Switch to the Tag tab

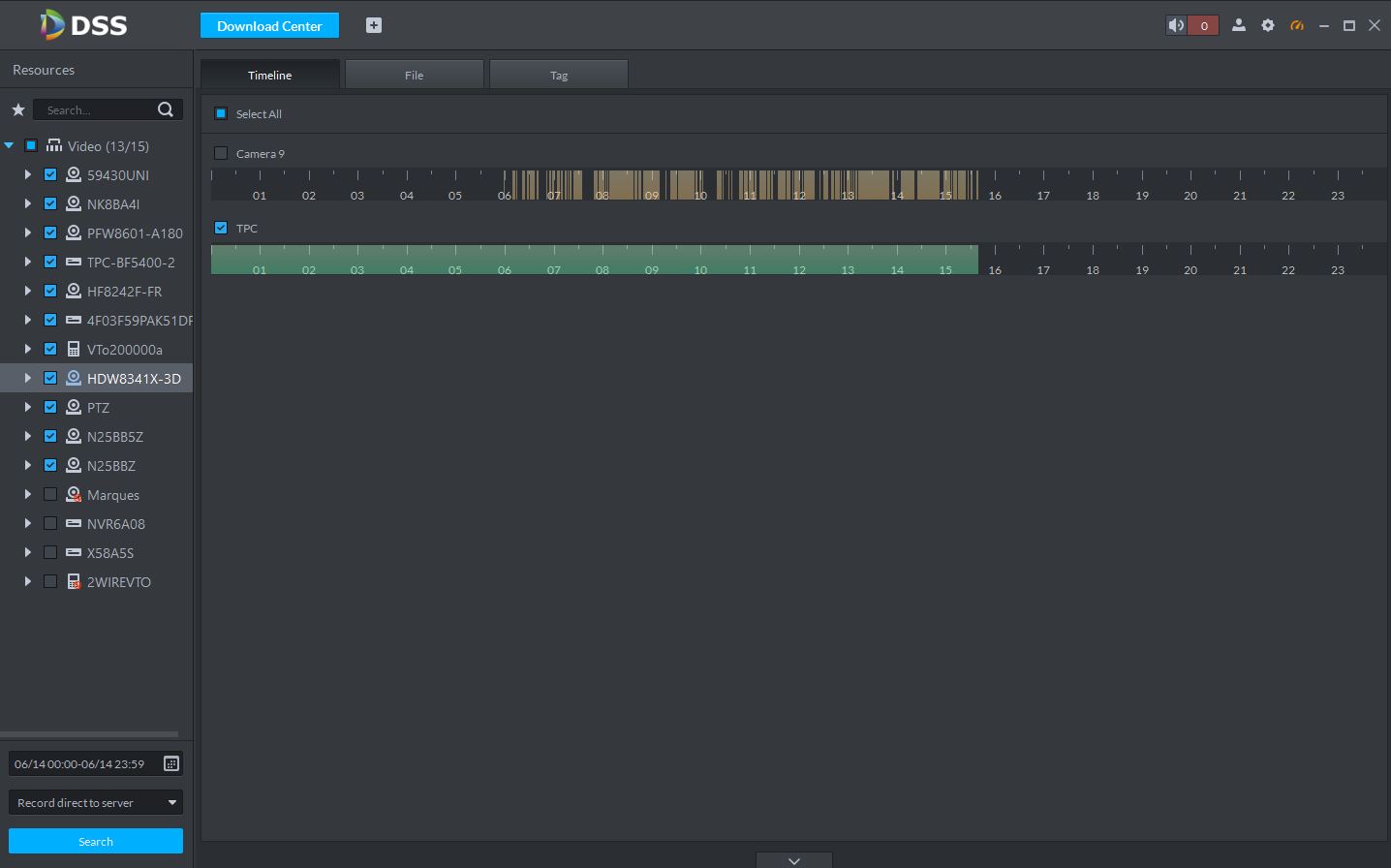point(559,75)
